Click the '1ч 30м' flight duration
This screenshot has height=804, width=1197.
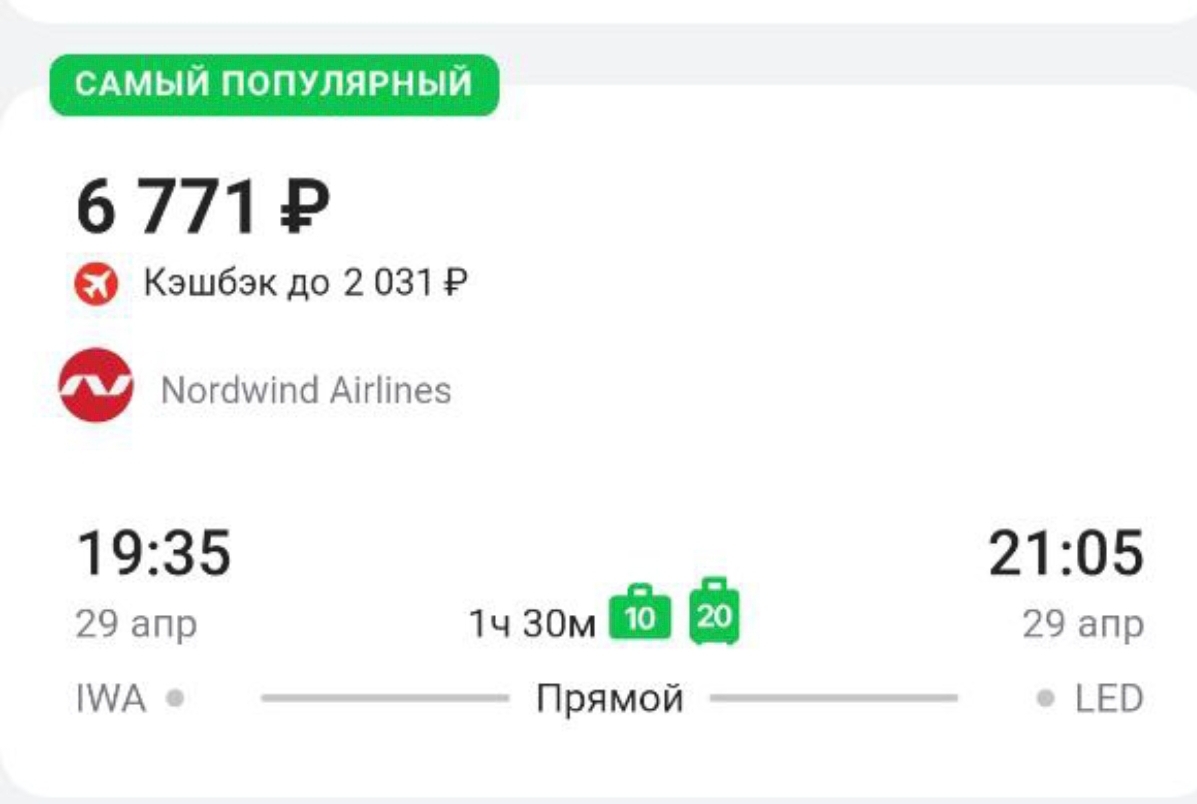tap(532, 625)
